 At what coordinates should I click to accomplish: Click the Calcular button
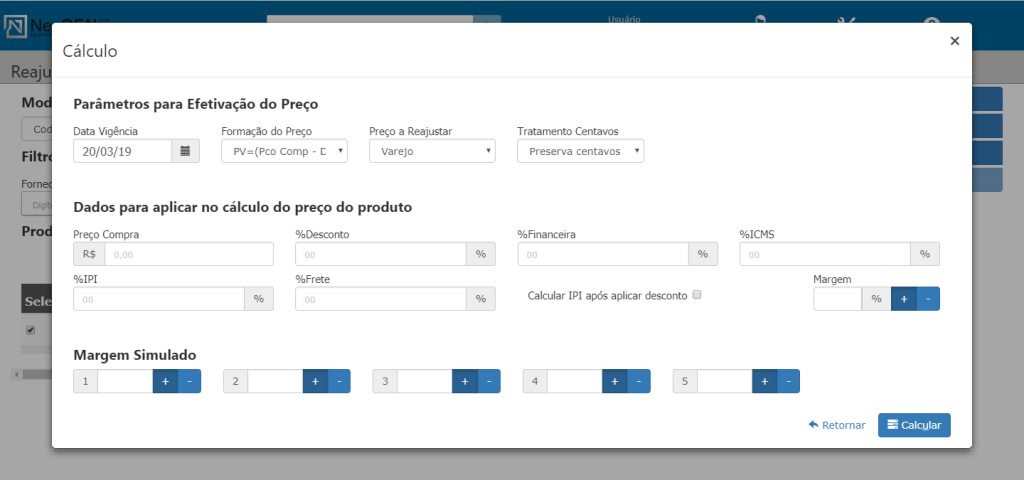pos(914,425)
